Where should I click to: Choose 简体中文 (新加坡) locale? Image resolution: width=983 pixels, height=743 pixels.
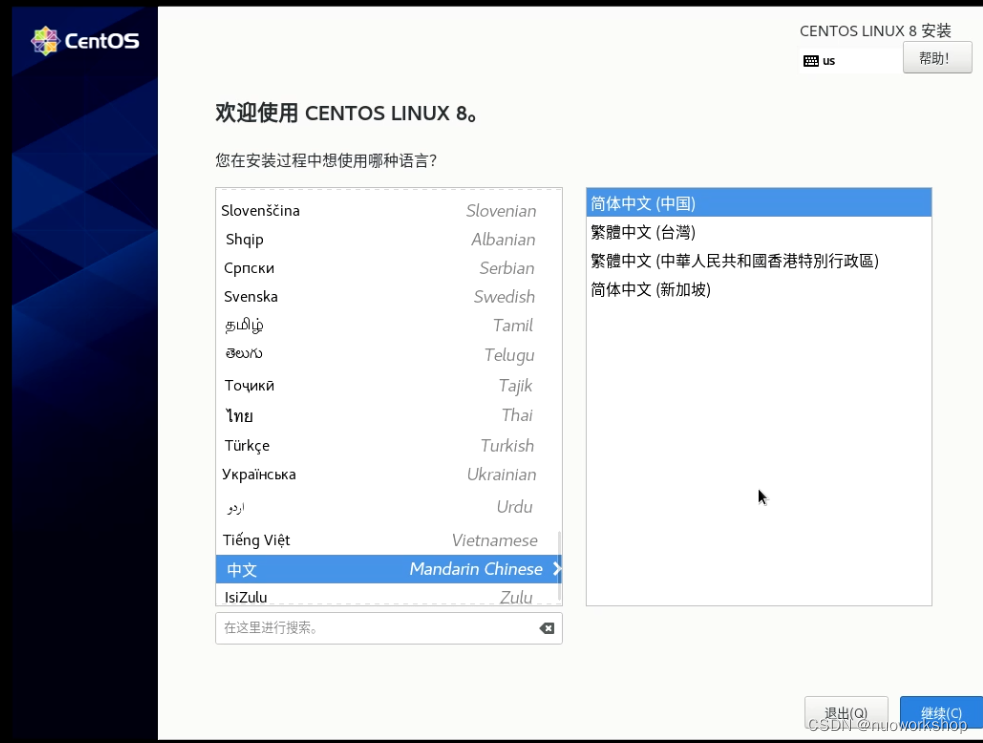759,290
